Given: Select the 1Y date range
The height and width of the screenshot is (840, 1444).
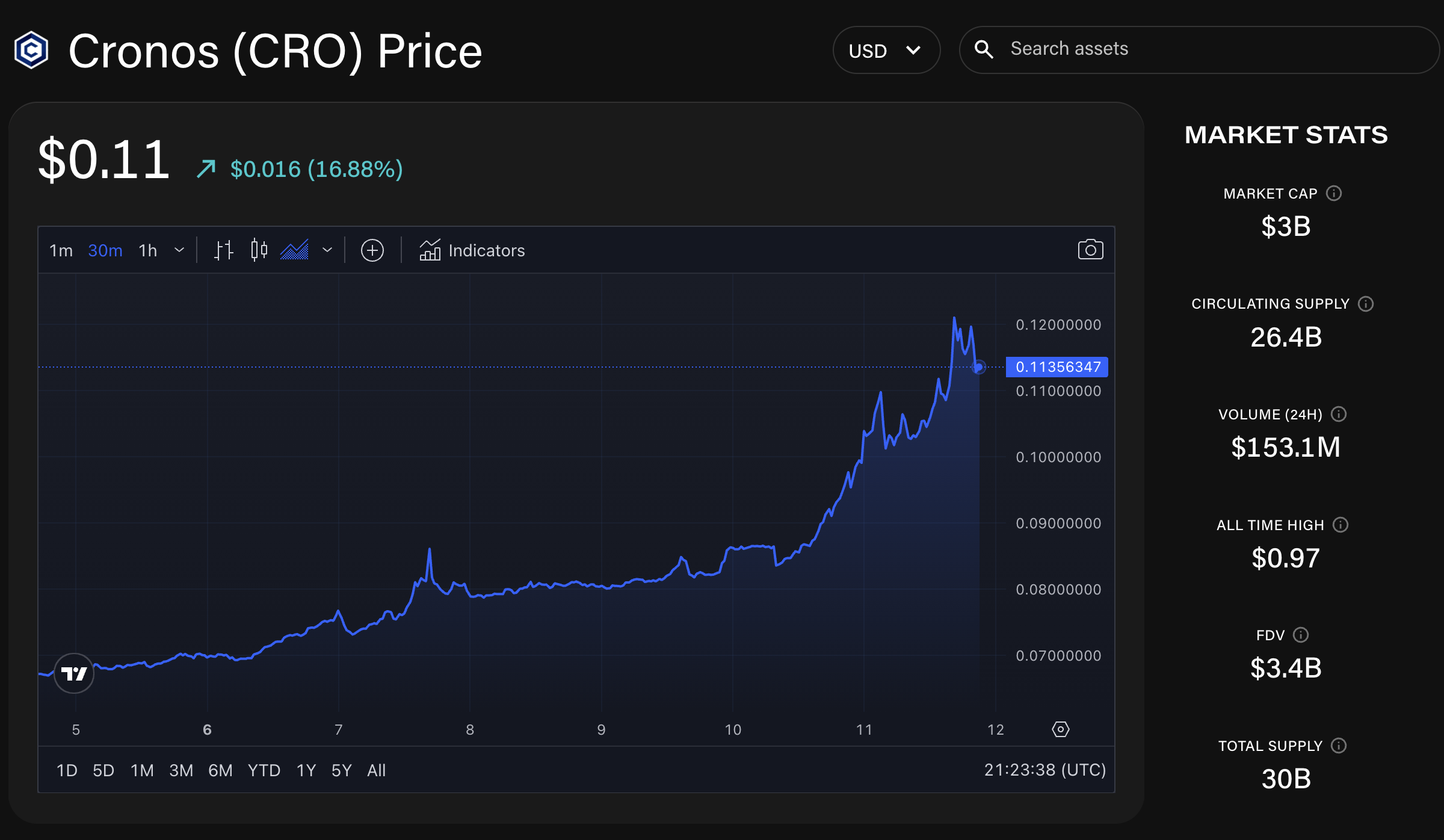Looking at the screenshot, I should click(306, 770).
